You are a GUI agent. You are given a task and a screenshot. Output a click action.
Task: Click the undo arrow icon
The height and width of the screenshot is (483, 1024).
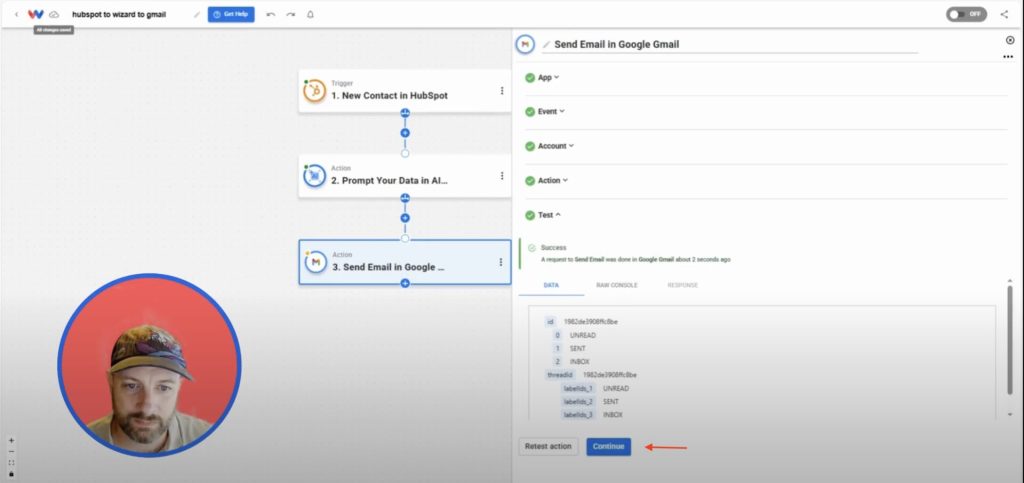[x=271, y=14]
